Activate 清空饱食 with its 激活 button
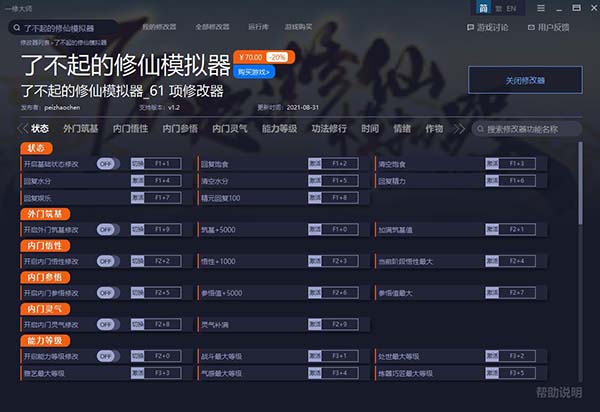 click(x=492, y=164)
